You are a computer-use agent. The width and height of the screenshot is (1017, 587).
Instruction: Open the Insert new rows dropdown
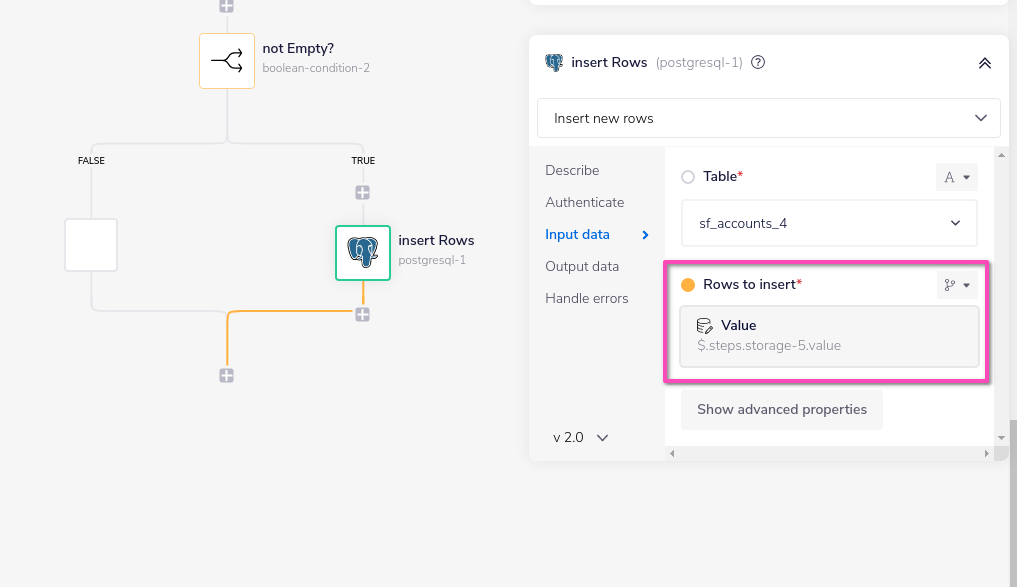coord(768,117)
